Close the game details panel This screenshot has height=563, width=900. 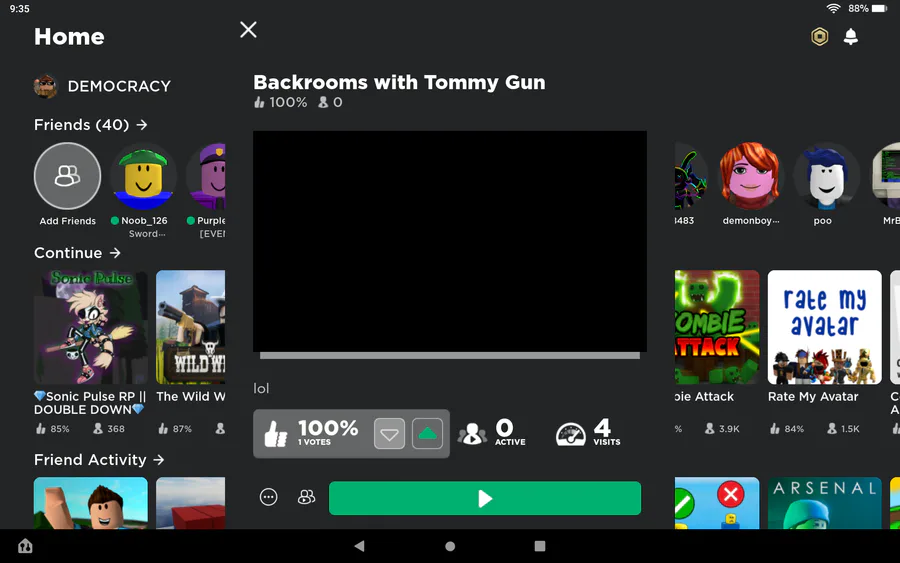point(248,29)
